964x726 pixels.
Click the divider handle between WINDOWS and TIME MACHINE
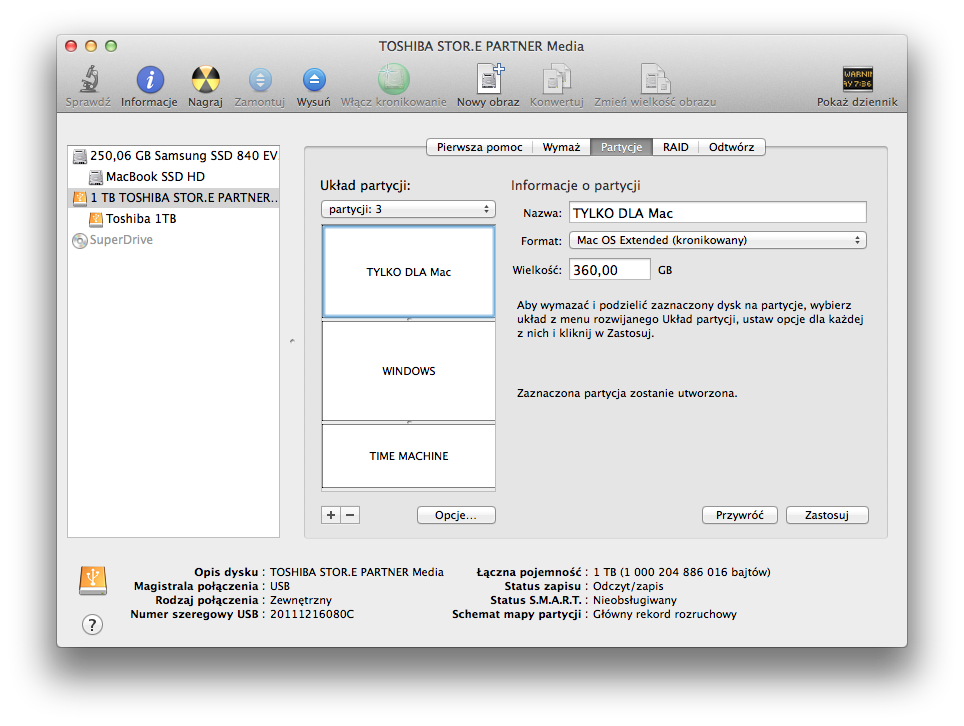409,422
